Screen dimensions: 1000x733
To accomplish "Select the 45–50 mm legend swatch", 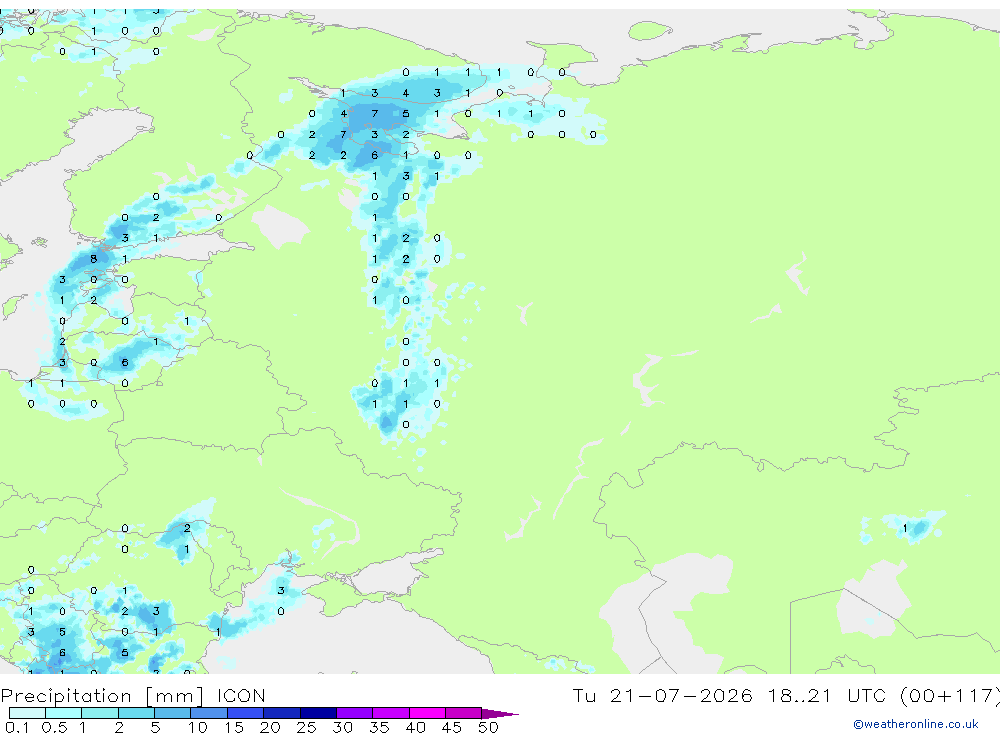I will pos(463,713).
